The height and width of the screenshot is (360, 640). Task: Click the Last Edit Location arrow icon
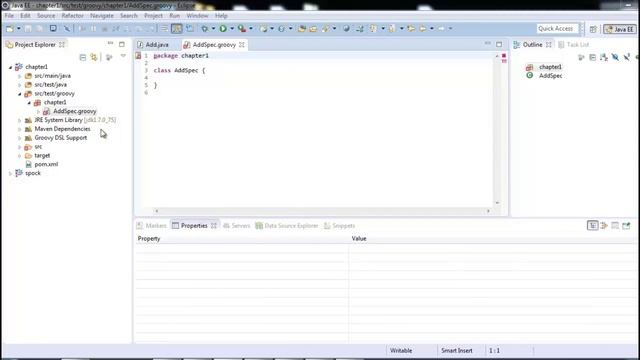tap(411, 29)
